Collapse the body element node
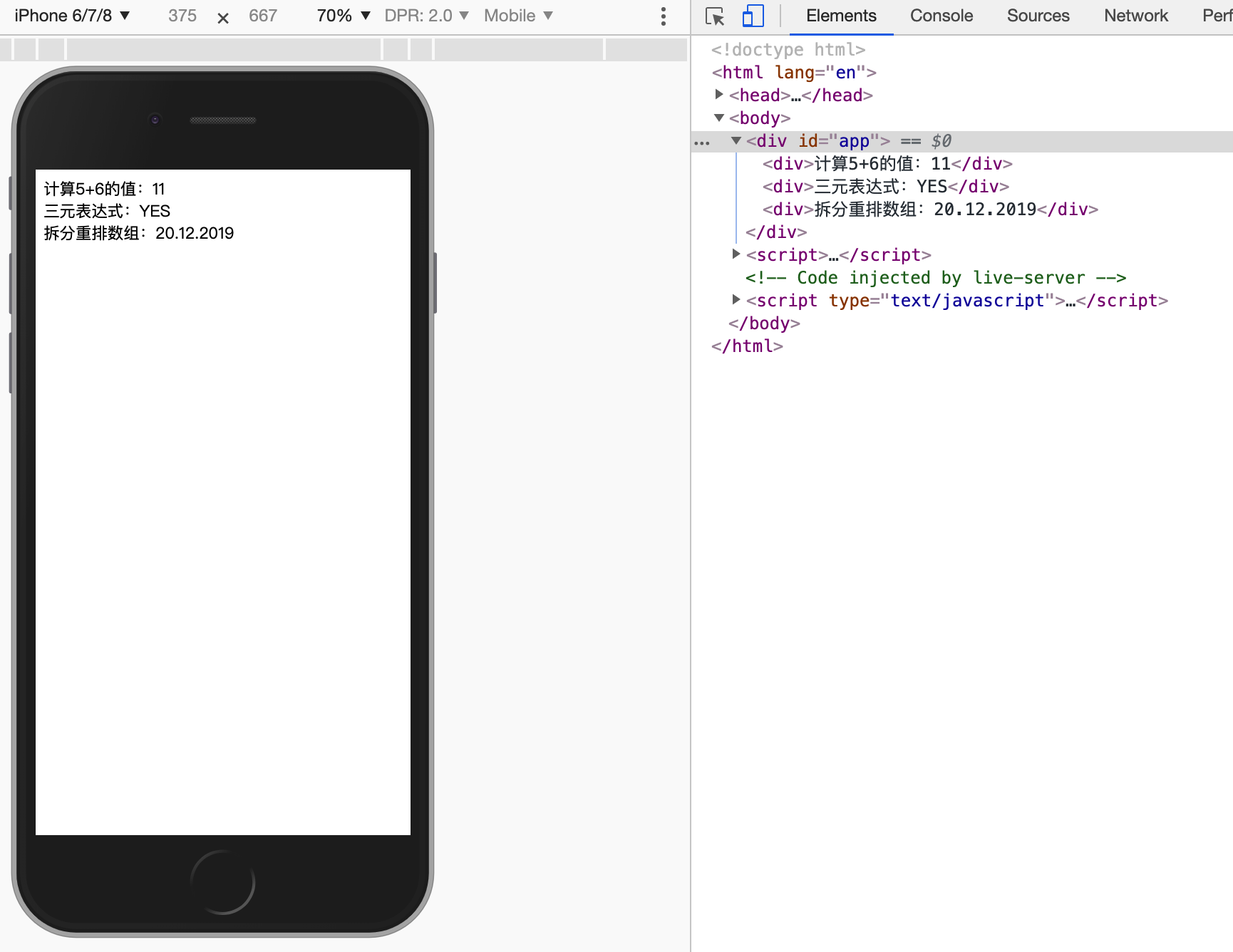Screen dimensions: 1233x952 coord(719,118)
